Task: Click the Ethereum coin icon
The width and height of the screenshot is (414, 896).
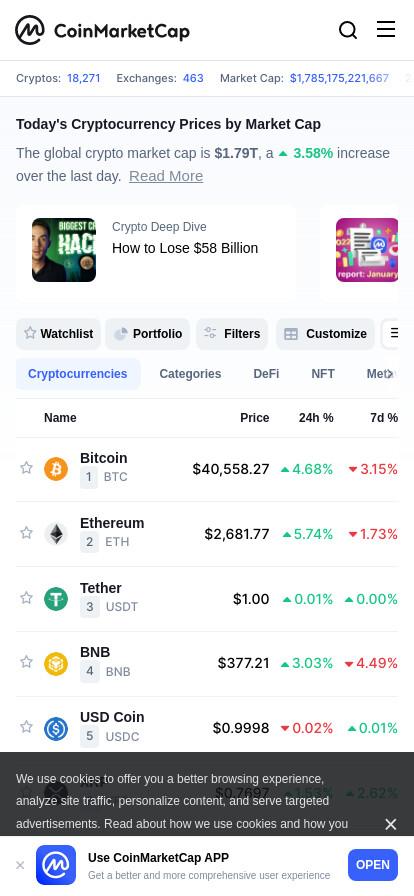Action: click(56, 534)
